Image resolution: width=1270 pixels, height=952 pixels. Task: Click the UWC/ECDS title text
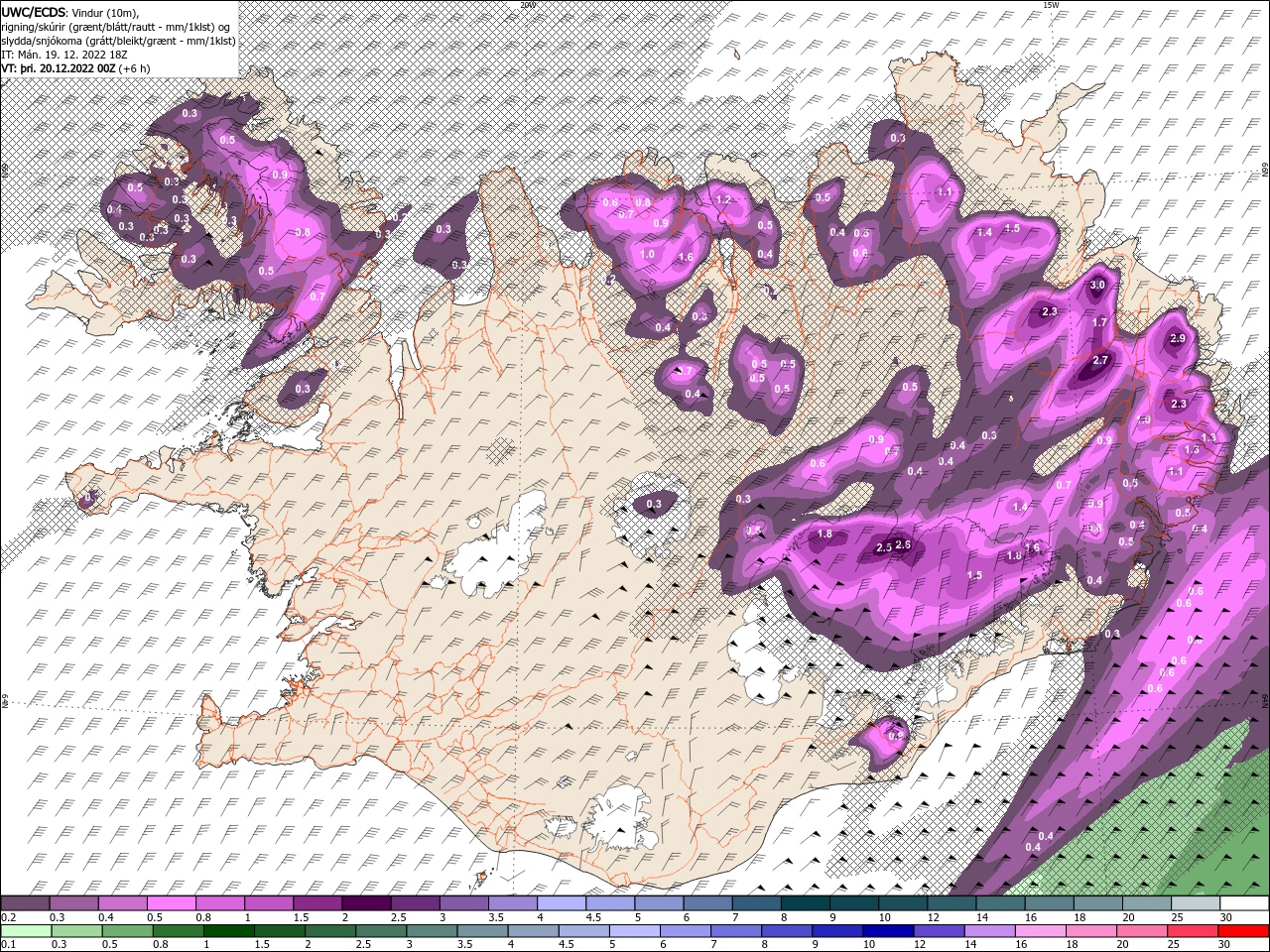35,12
